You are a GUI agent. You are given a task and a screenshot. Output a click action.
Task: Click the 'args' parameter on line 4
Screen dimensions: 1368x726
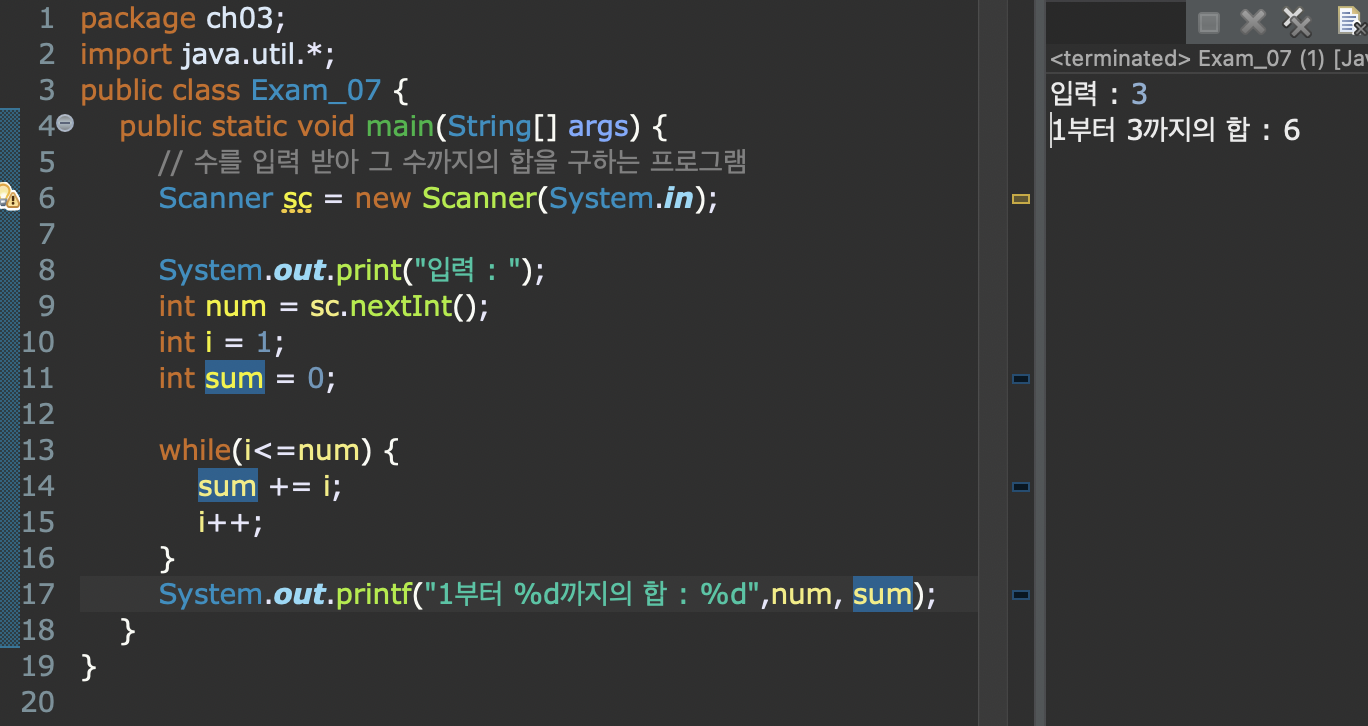[598, 127]
